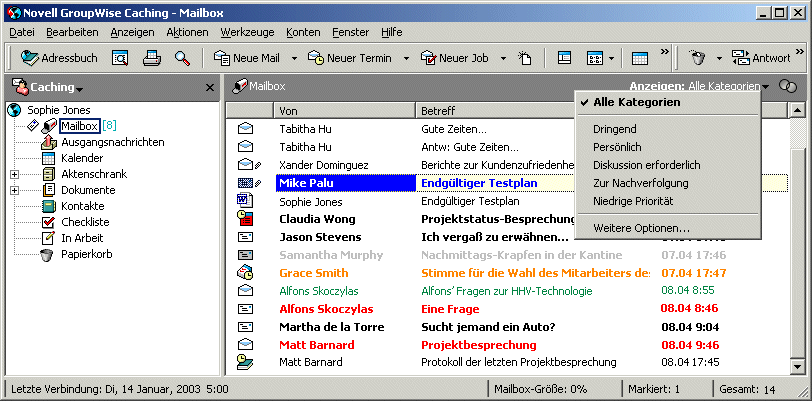The width and height of the screenshot is (812, 401).
Task: Select the Mailbox folder
Action: (79, 126)
